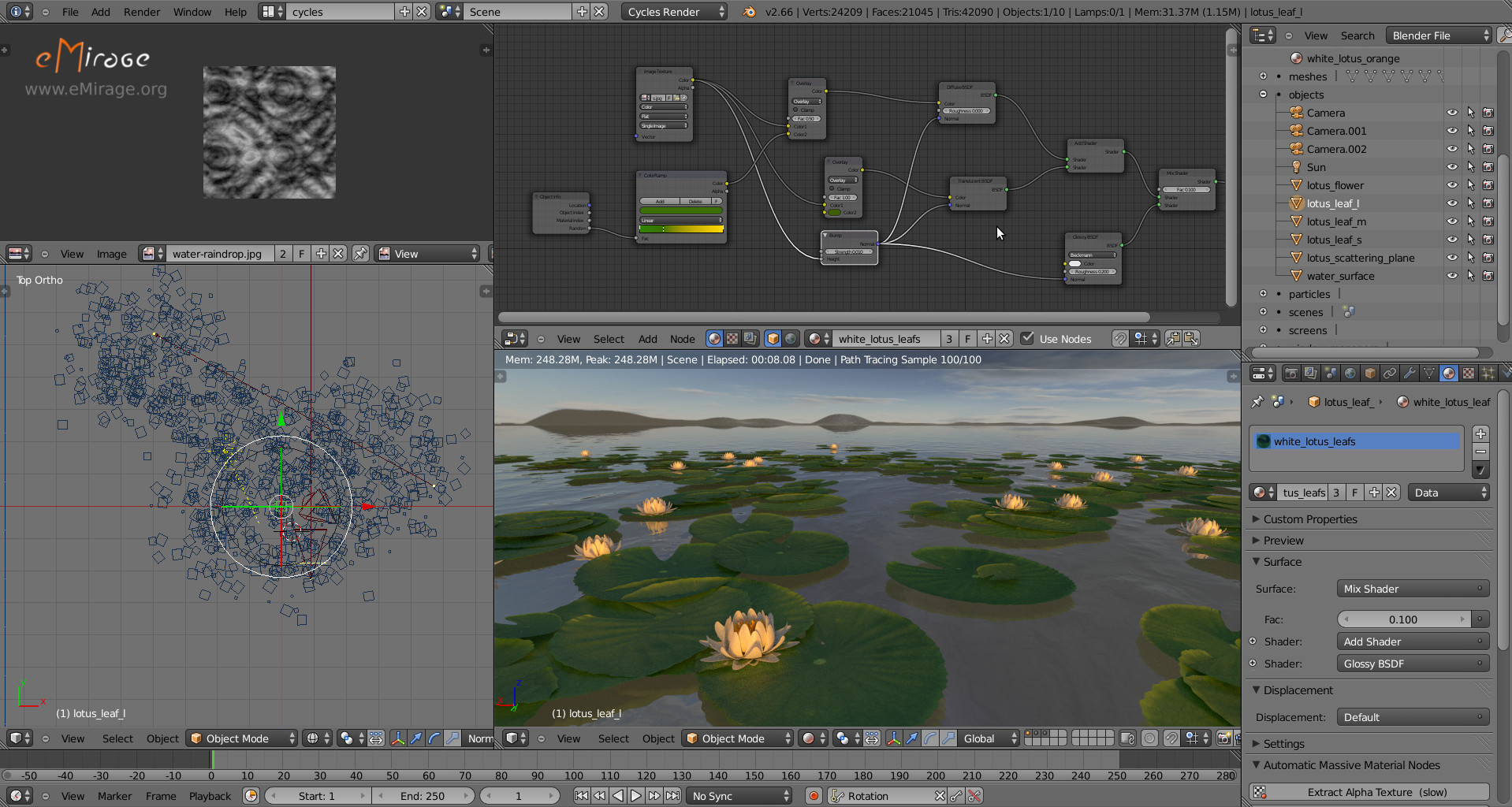This screenshot has height=807, width=1512.
Task: Jump to last frame in timeline
Action: (672, 796)
